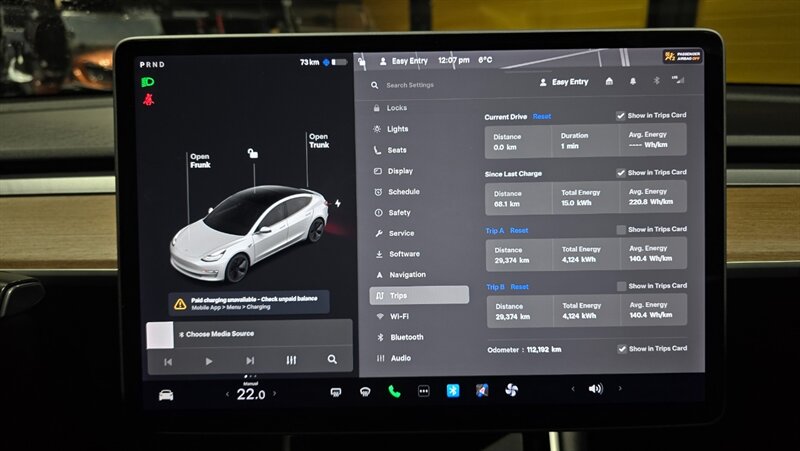The width and height of the screenshot is (800, 451).
Task: Open the media equalizer settings
Action: [291, 360]
